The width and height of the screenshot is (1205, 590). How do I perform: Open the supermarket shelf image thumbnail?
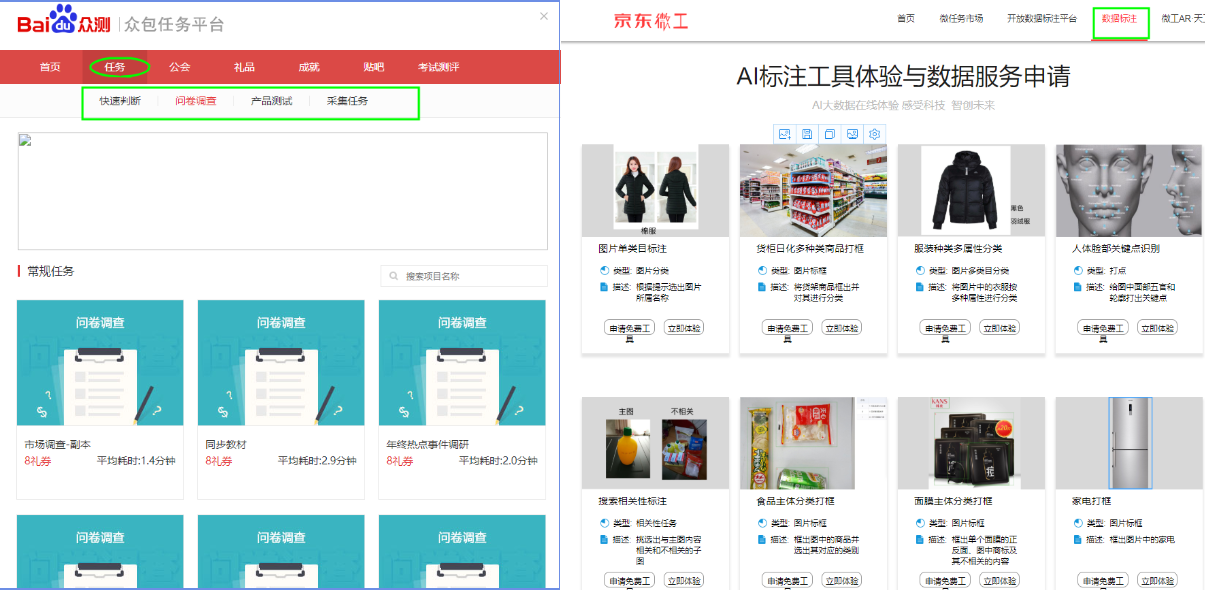point(814,190)
